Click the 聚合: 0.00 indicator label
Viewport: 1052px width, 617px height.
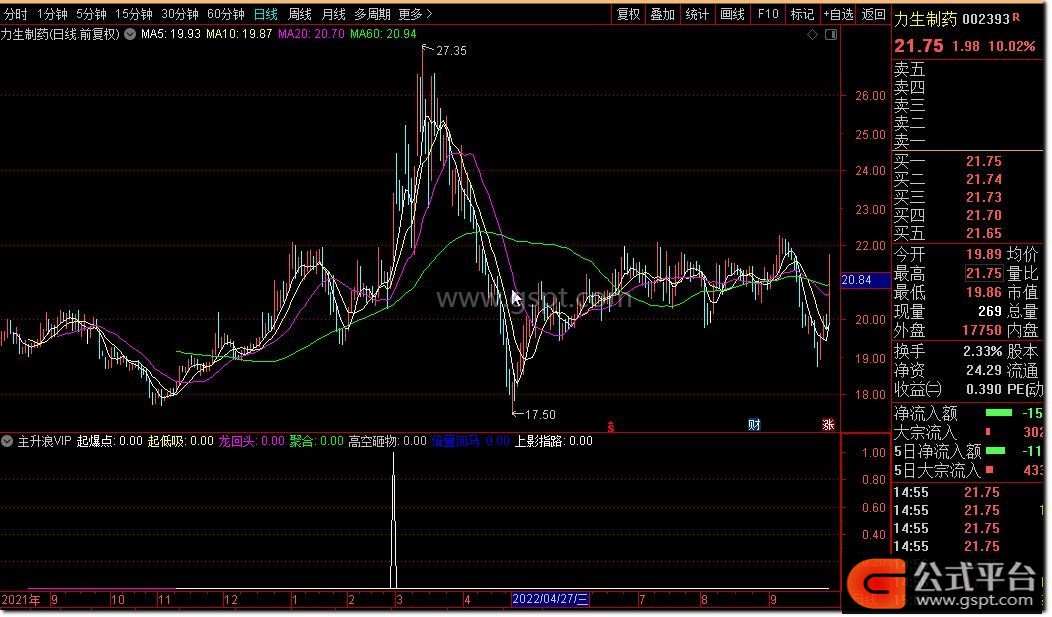coord(317,441)
